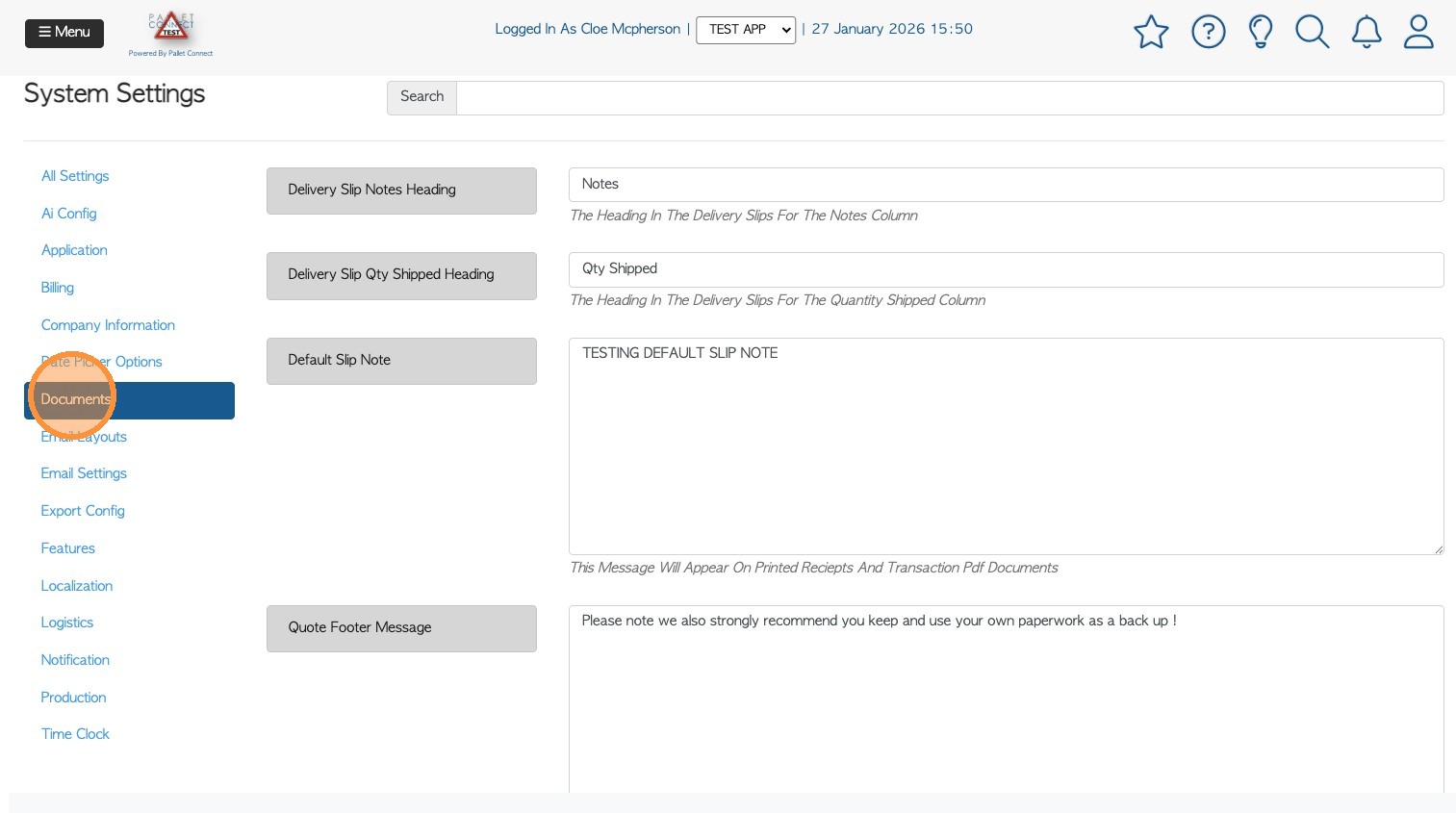This screenshot has width=1456, height=813.
Task: Click into the Default Slip Note textarea
Action: click(1006, 445)
